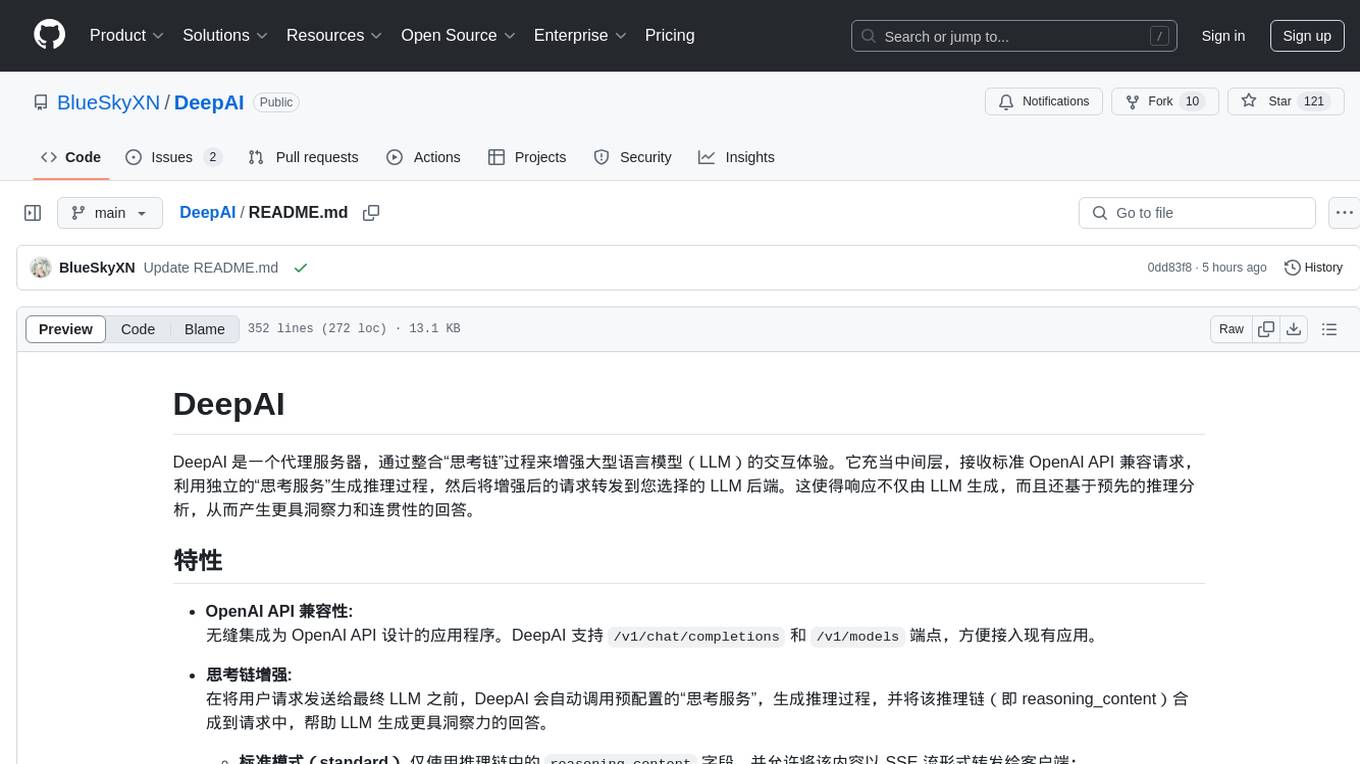This screenshot has width=1360, height=764.
Task: Open the document outline
Action: click(x=1329, y=329)
